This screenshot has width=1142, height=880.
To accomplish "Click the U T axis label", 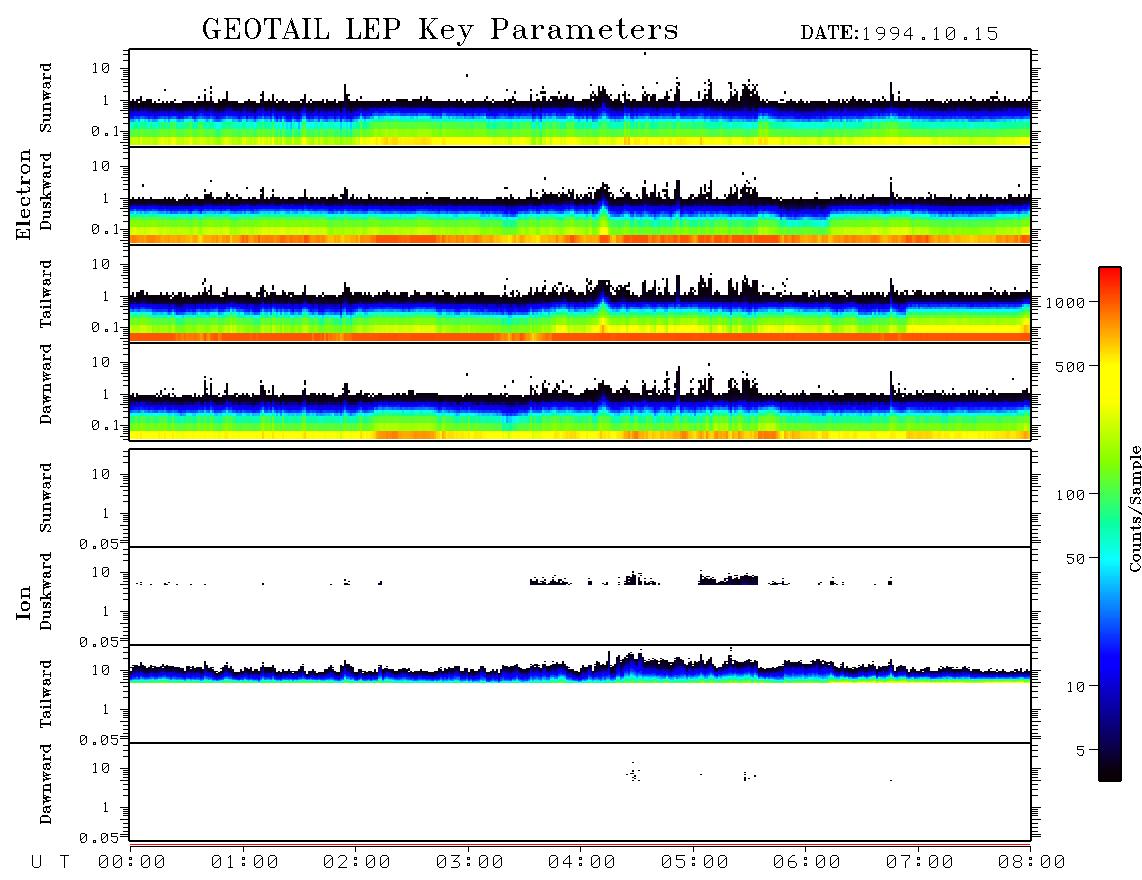I will coord(50,862).
